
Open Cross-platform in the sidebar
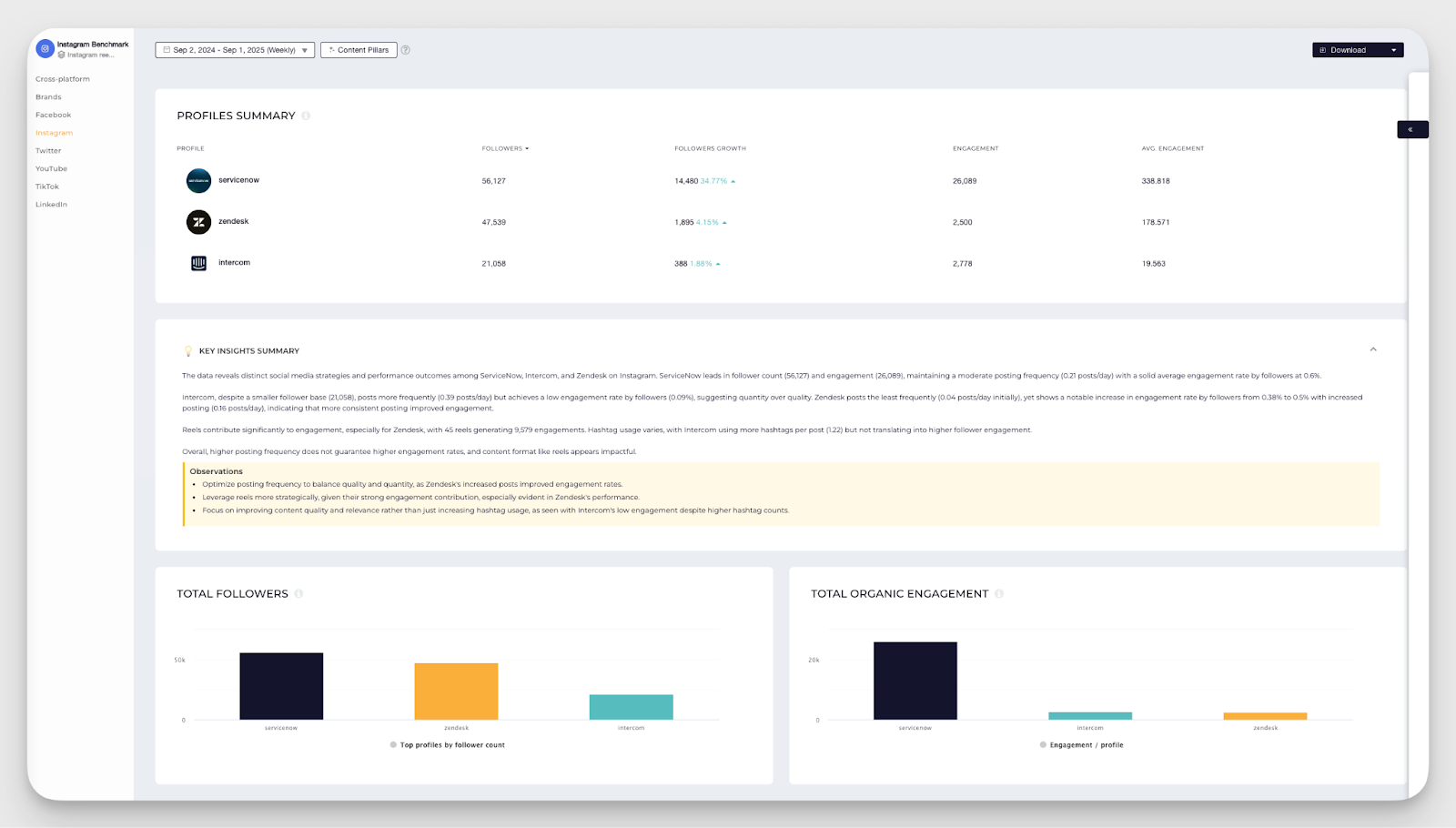pos(63,79)
